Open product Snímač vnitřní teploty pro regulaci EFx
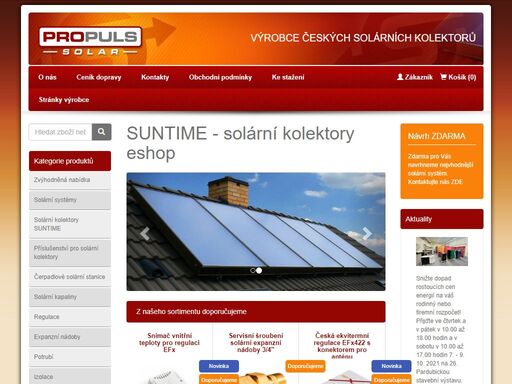512x384 pixels. [169, 343]
